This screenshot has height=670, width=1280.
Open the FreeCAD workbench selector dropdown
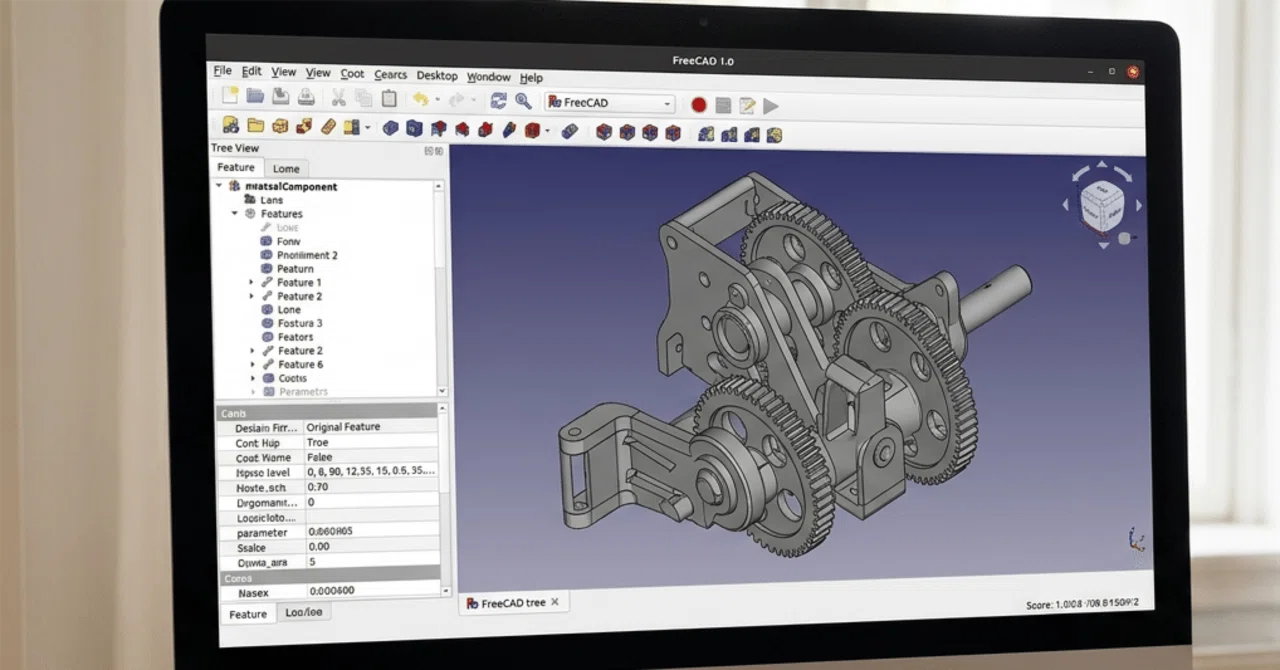pyautogui.click(x=610, y=102)
